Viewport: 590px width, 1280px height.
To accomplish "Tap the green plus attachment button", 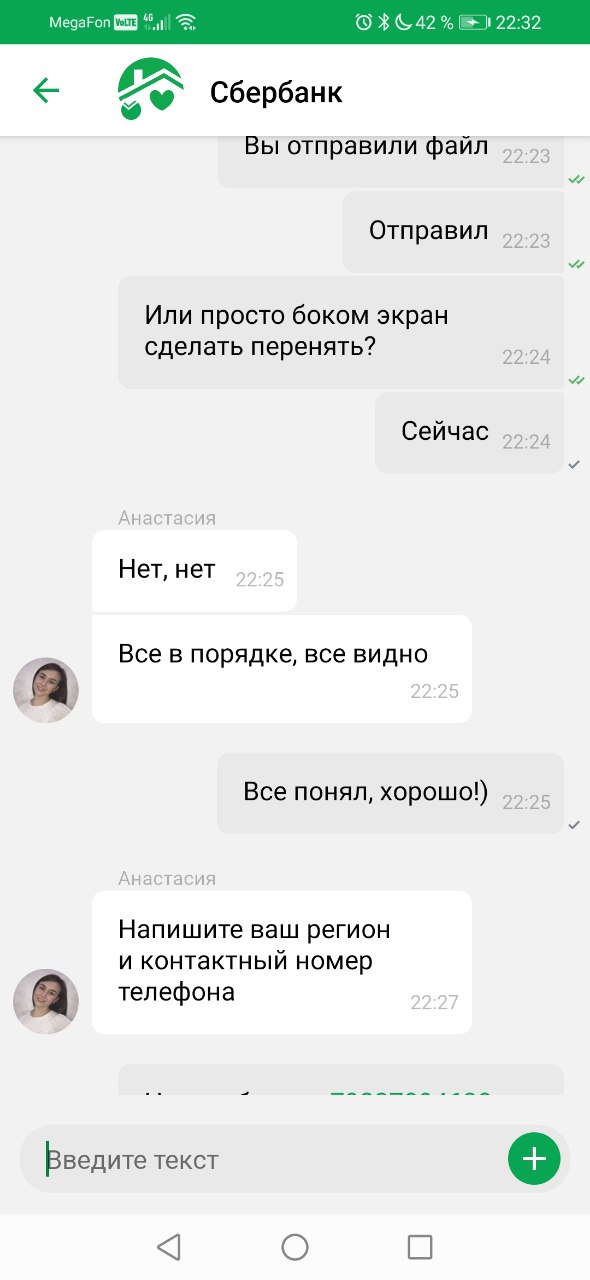I will click(x=534, y=1159).
